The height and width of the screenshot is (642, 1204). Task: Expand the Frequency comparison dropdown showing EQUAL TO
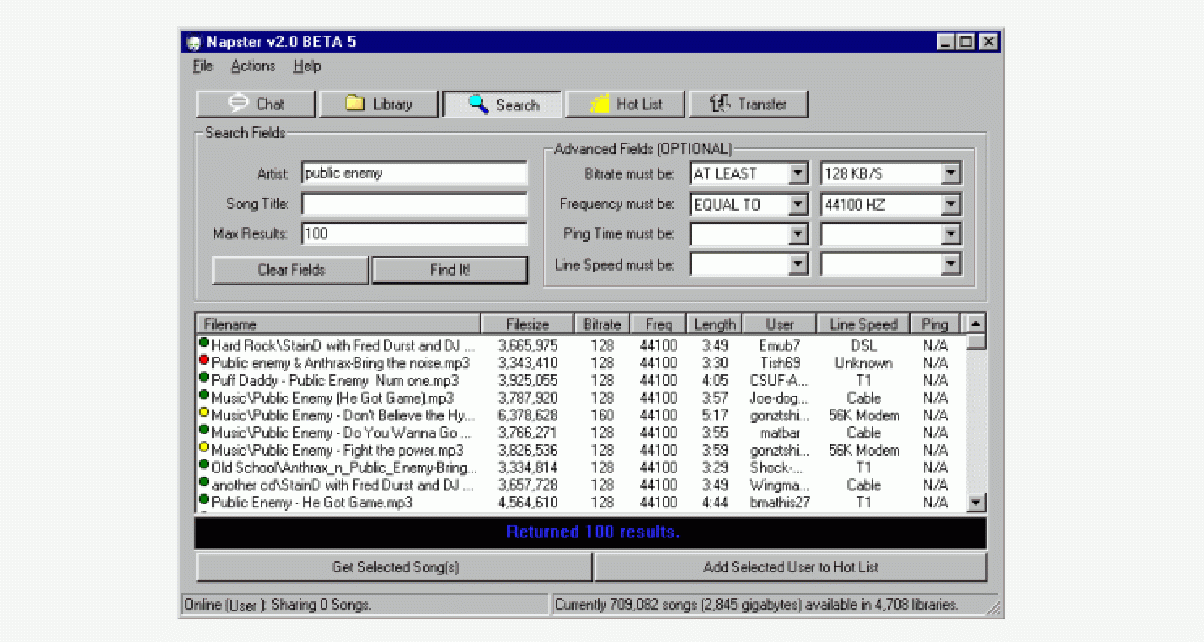[x=797, y=205]
